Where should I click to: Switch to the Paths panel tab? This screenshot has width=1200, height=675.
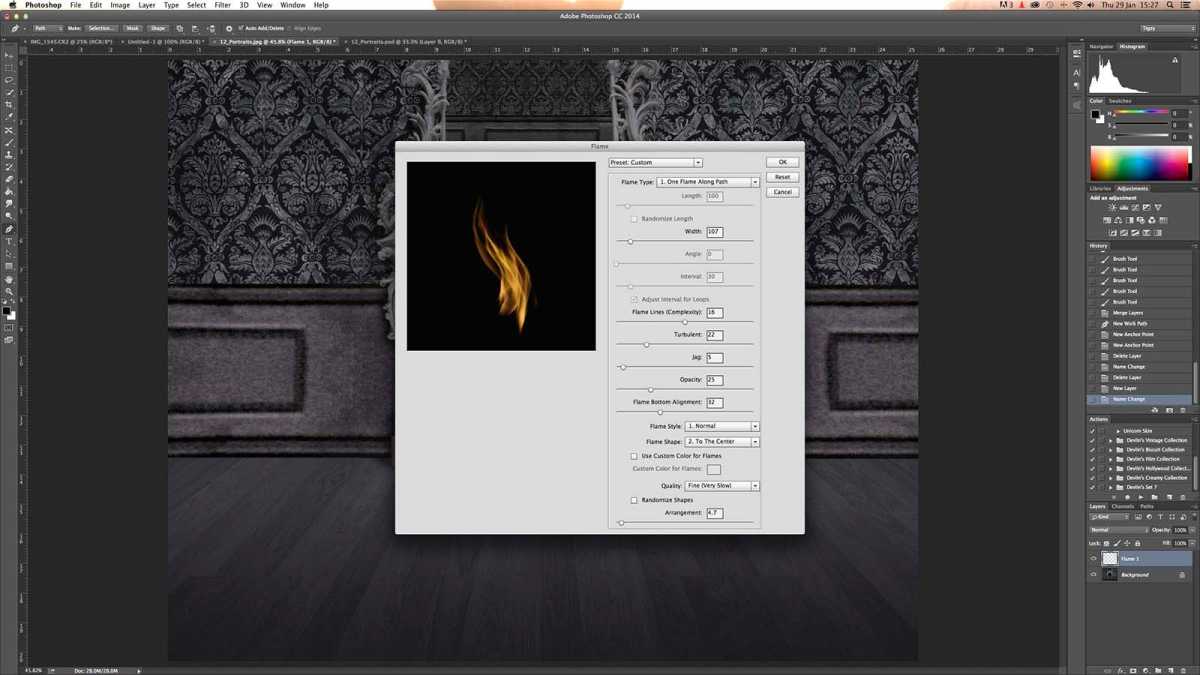coord(1147,506)
